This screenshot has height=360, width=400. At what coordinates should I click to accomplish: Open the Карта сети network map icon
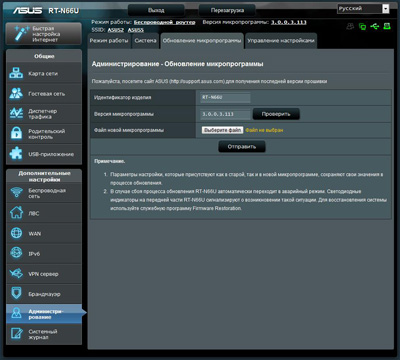click(16, 73)
